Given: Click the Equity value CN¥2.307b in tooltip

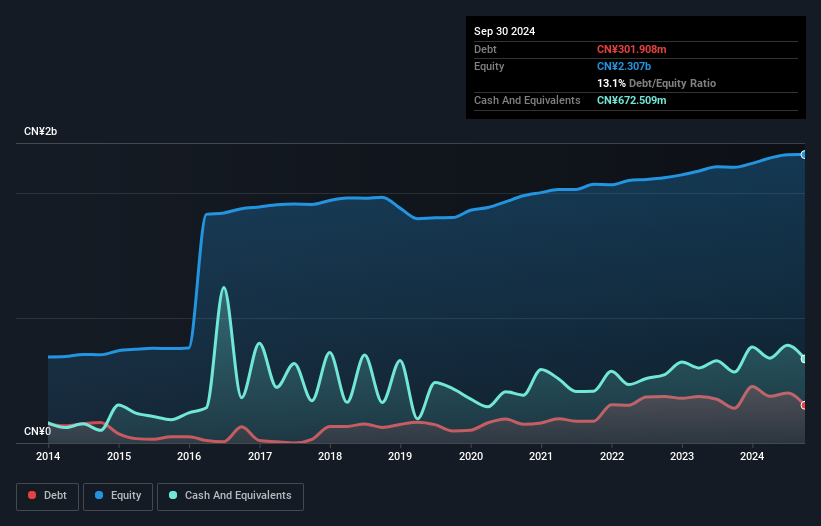Looking at the screenshot, I should point(626,66).
